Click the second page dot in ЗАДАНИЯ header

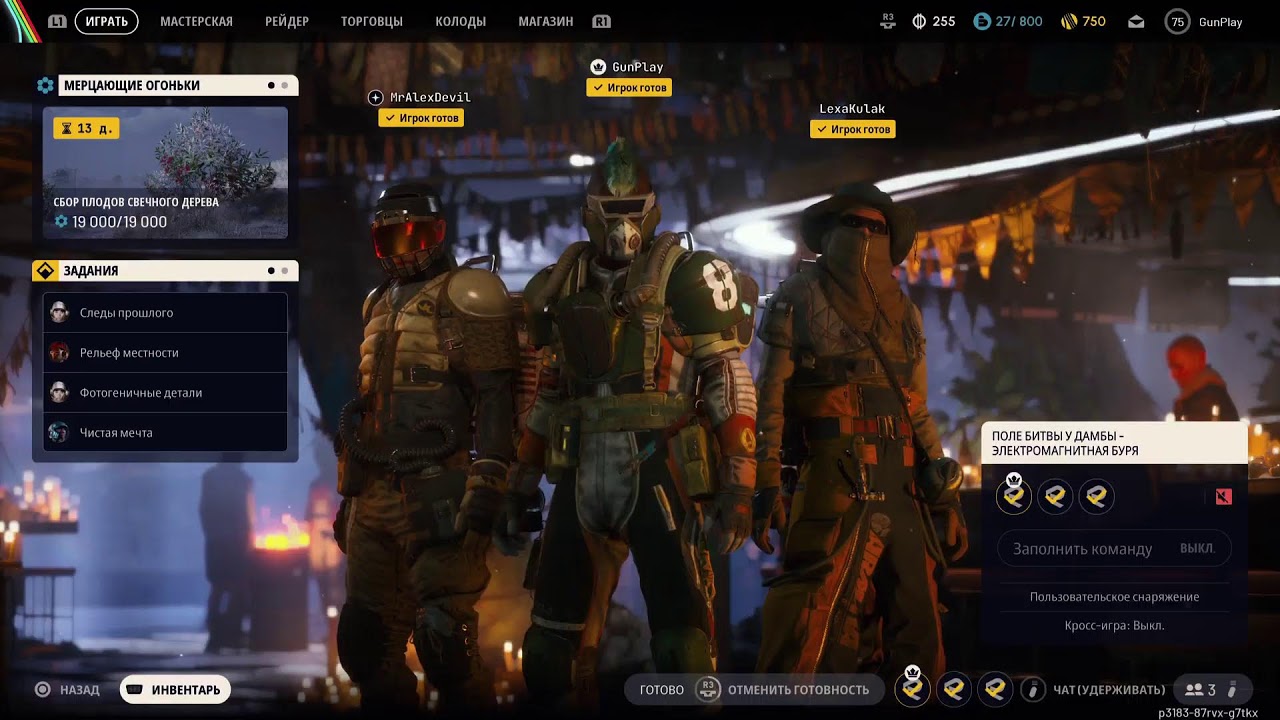pos(285,271)
